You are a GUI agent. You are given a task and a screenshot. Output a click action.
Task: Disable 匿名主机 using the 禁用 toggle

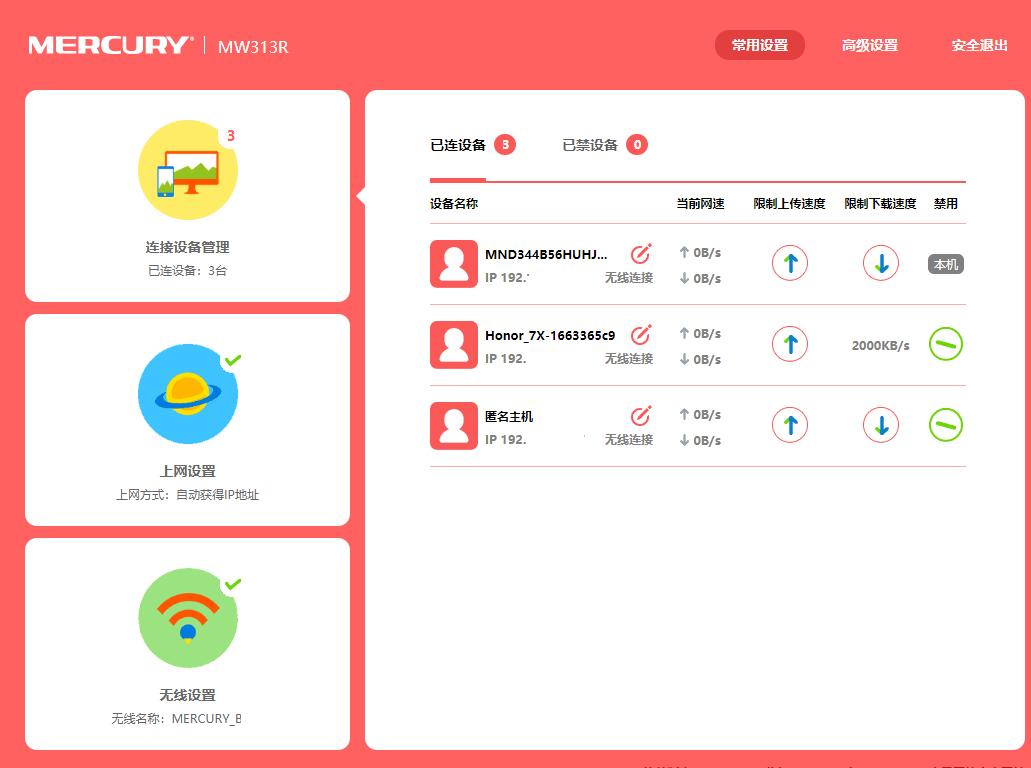click(x=944, y=424)
